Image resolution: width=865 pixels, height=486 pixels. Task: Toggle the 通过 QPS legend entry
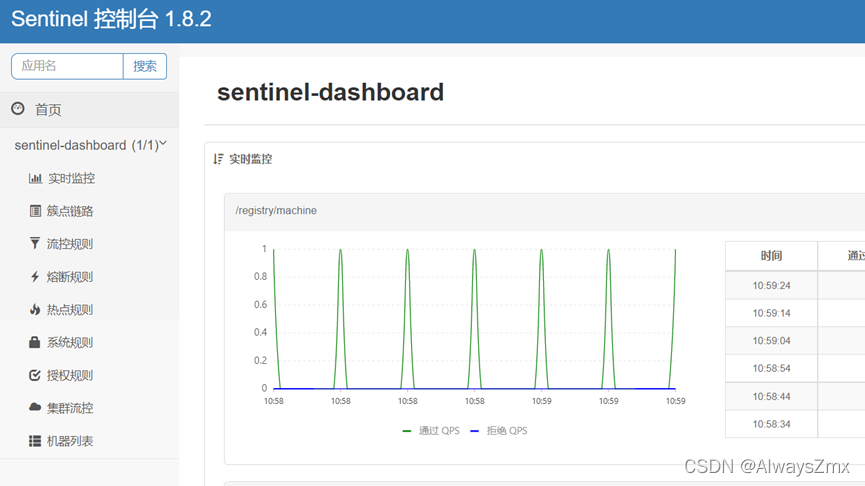(x=431, y=431)
